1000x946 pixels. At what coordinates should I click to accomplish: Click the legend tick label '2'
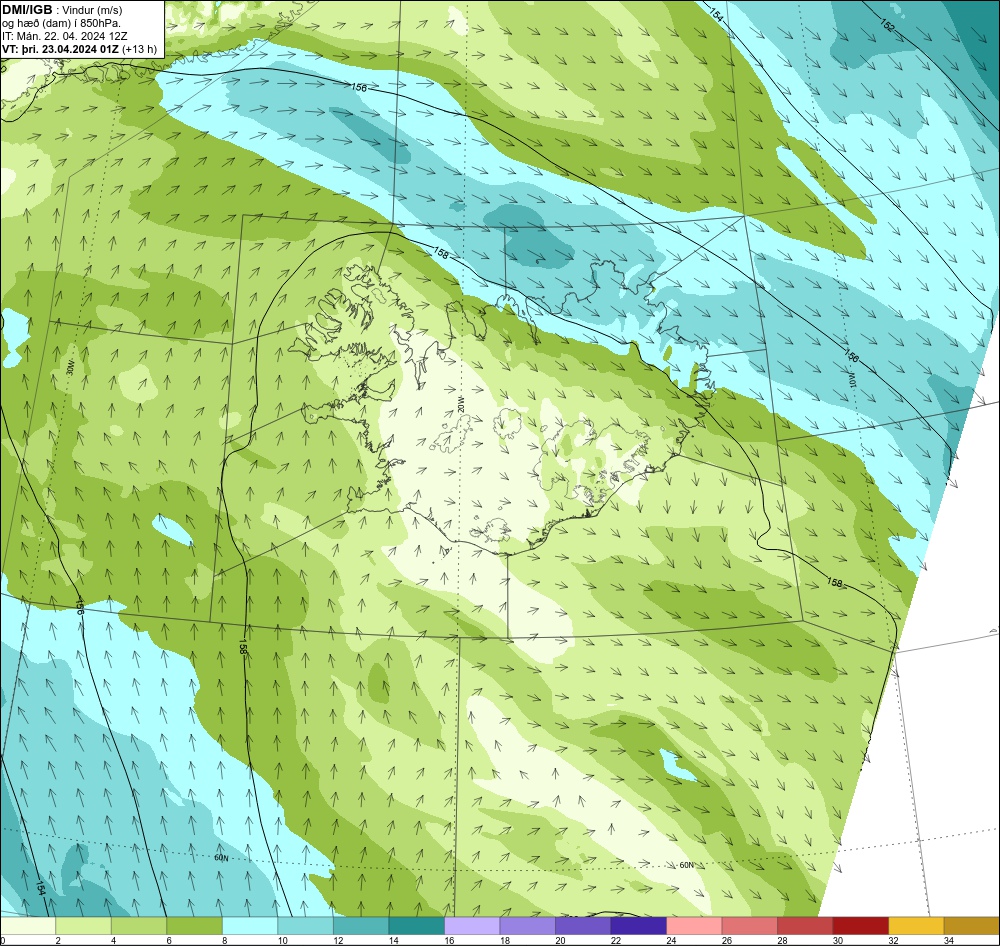pos(57,940)
